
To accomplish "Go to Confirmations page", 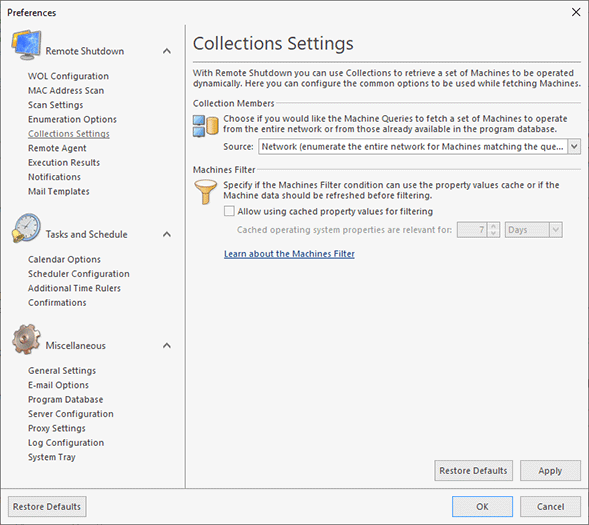I will 57,303.
